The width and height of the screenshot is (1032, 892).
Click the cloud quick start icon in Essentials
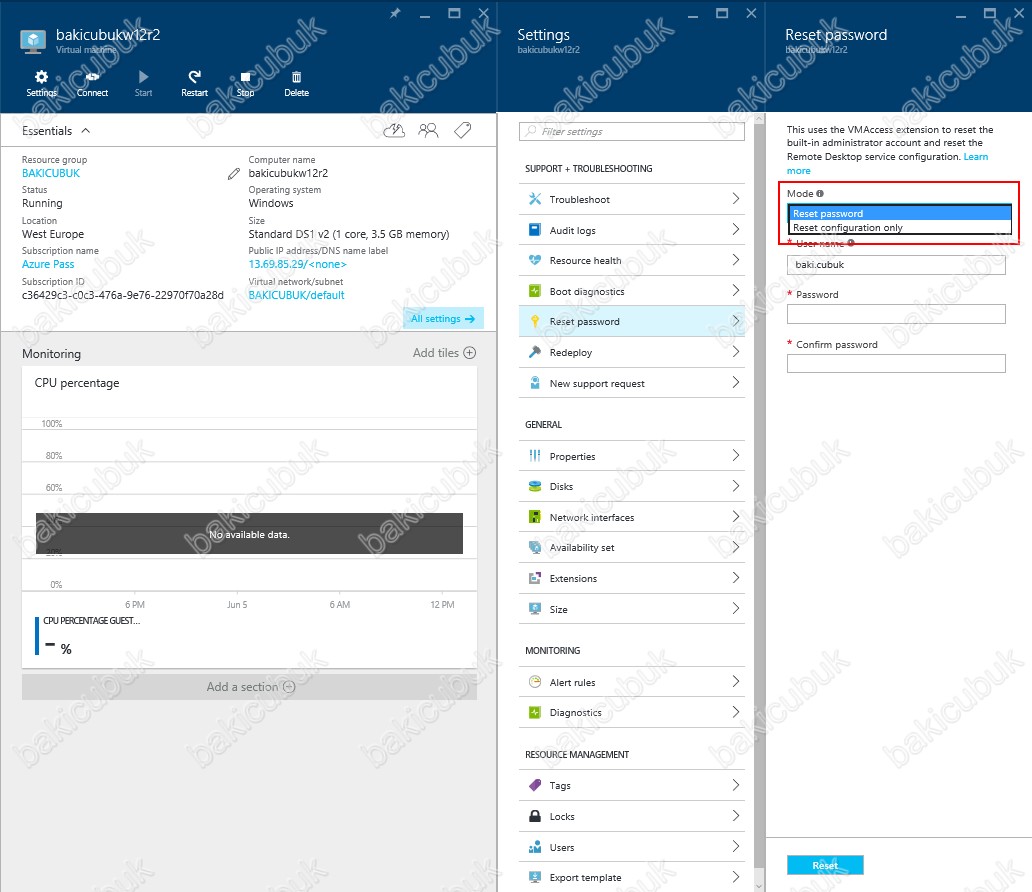point(394,130)
